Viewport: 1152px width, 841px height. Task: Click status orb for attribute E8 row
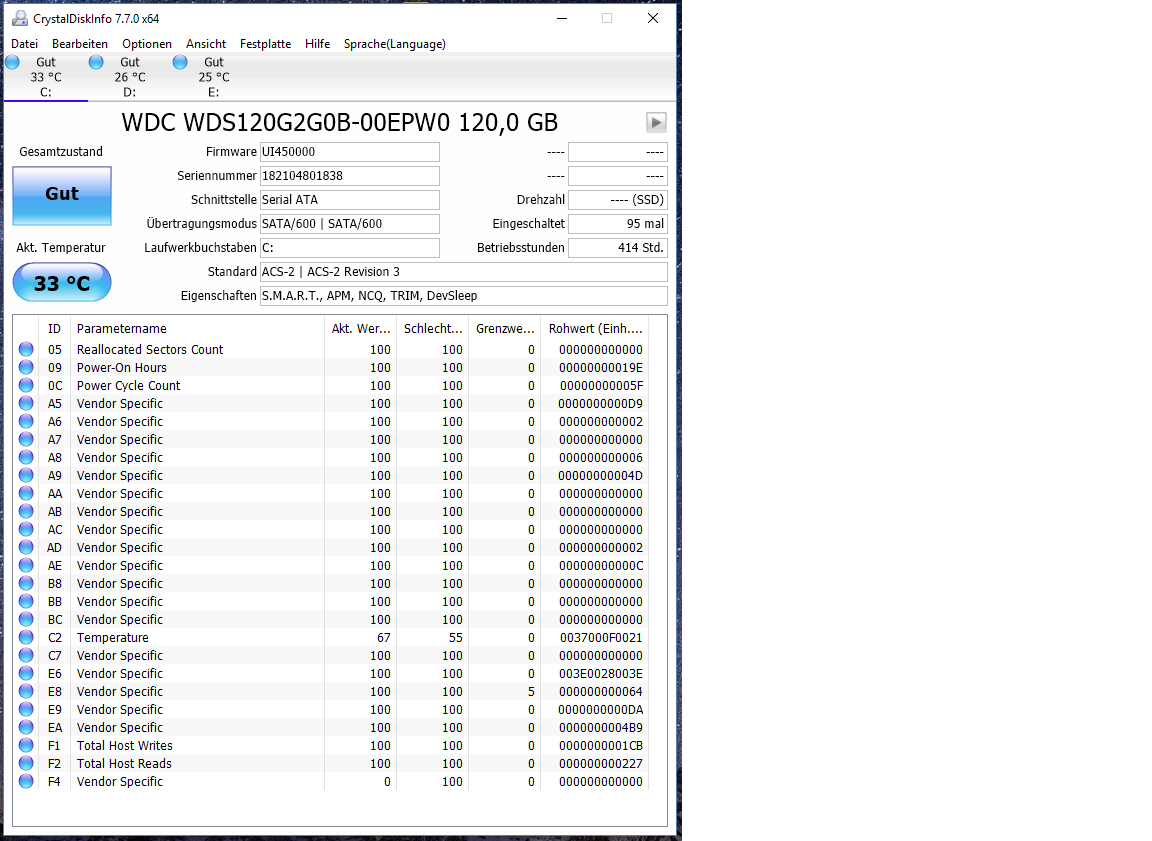click(x=26, y=691)
